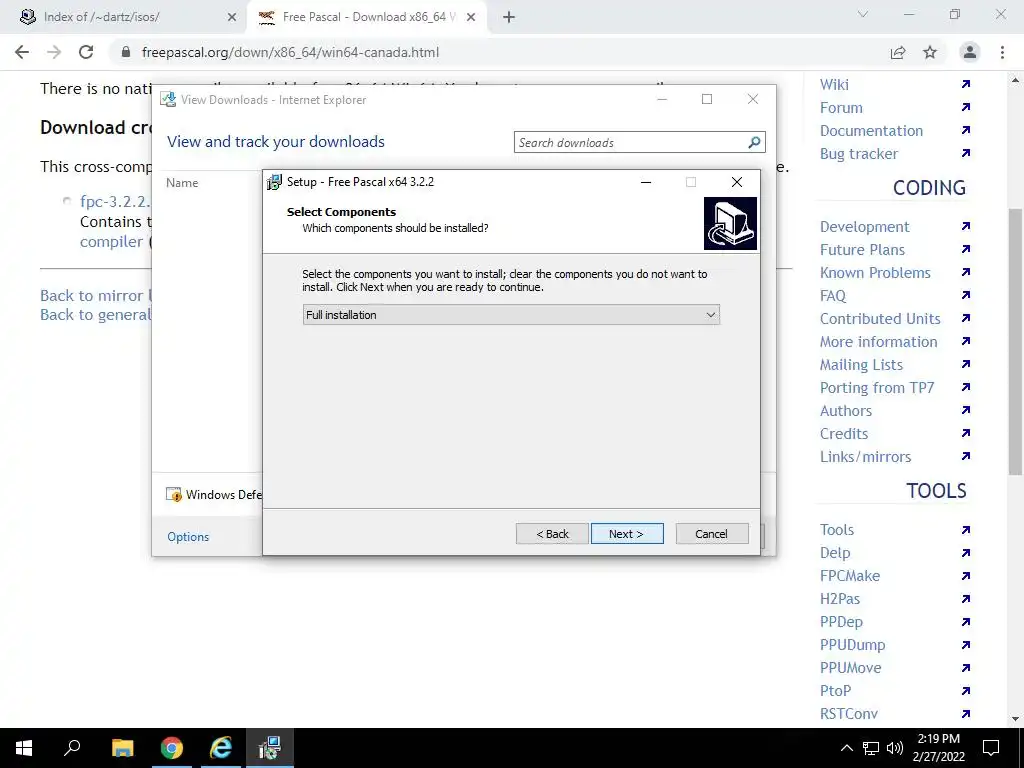Click the Setup window title bar icon

[274, 182]
